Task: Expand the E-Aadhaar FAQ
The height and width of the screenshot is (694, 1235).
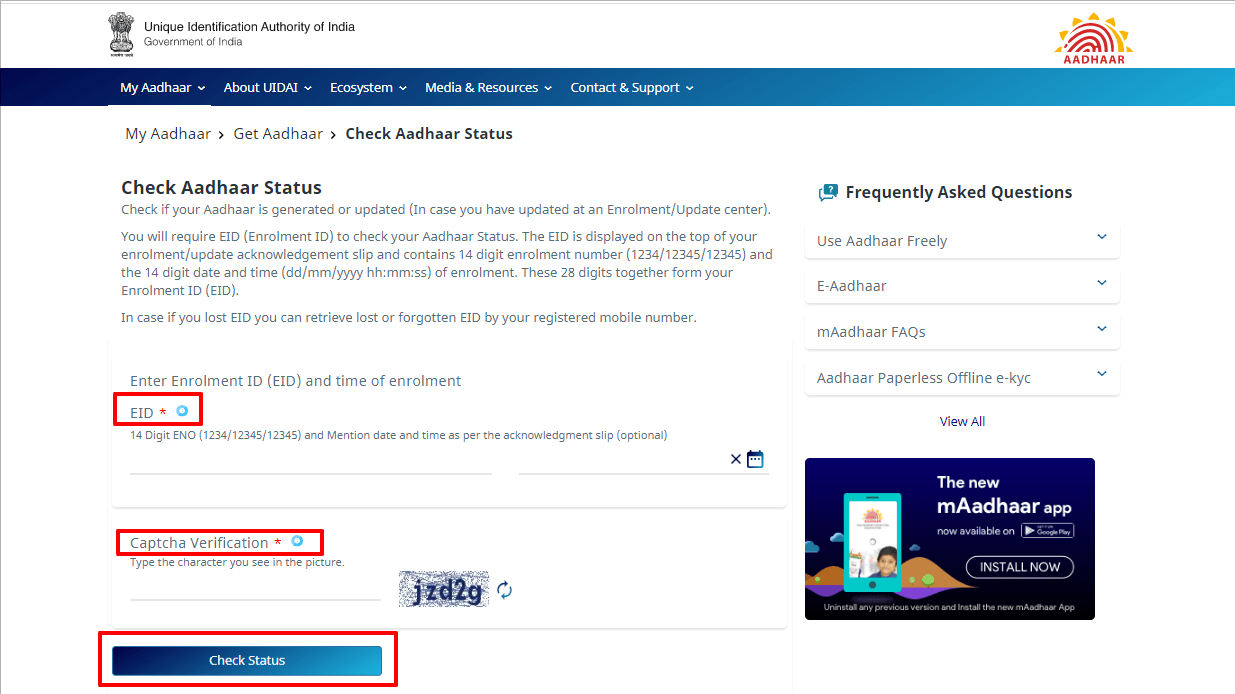Action: tap(962, 285)
